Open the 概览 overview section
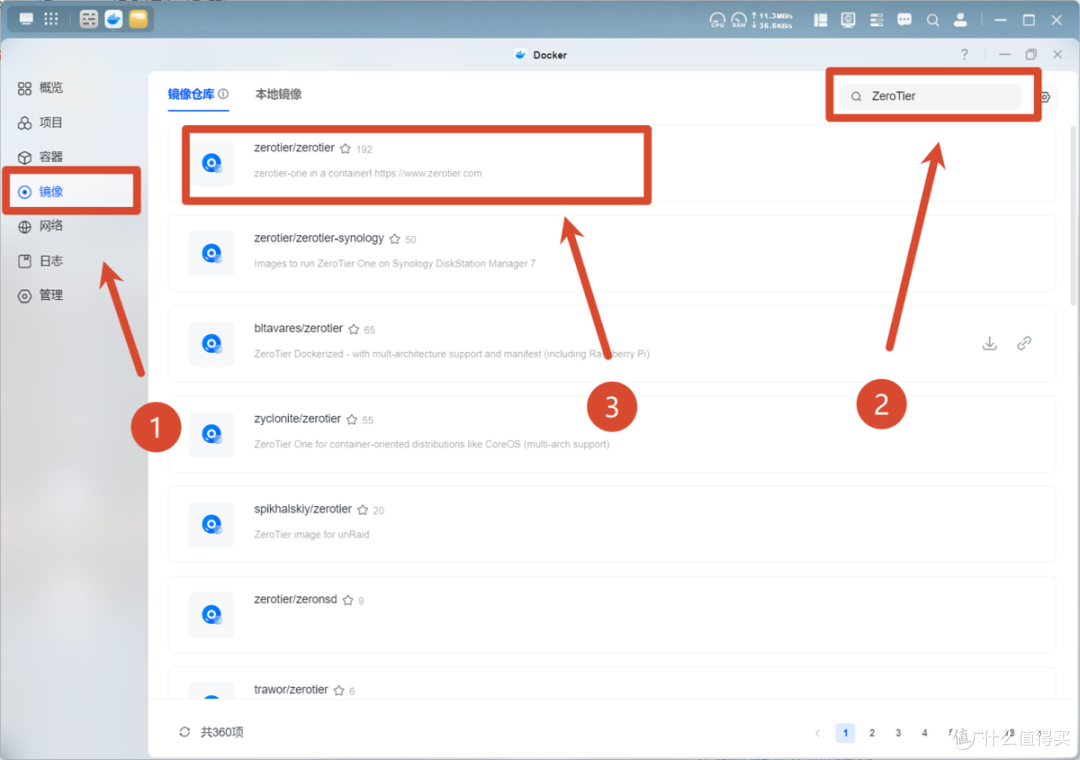Screen dimensions: 1080x760 (41, 88)
